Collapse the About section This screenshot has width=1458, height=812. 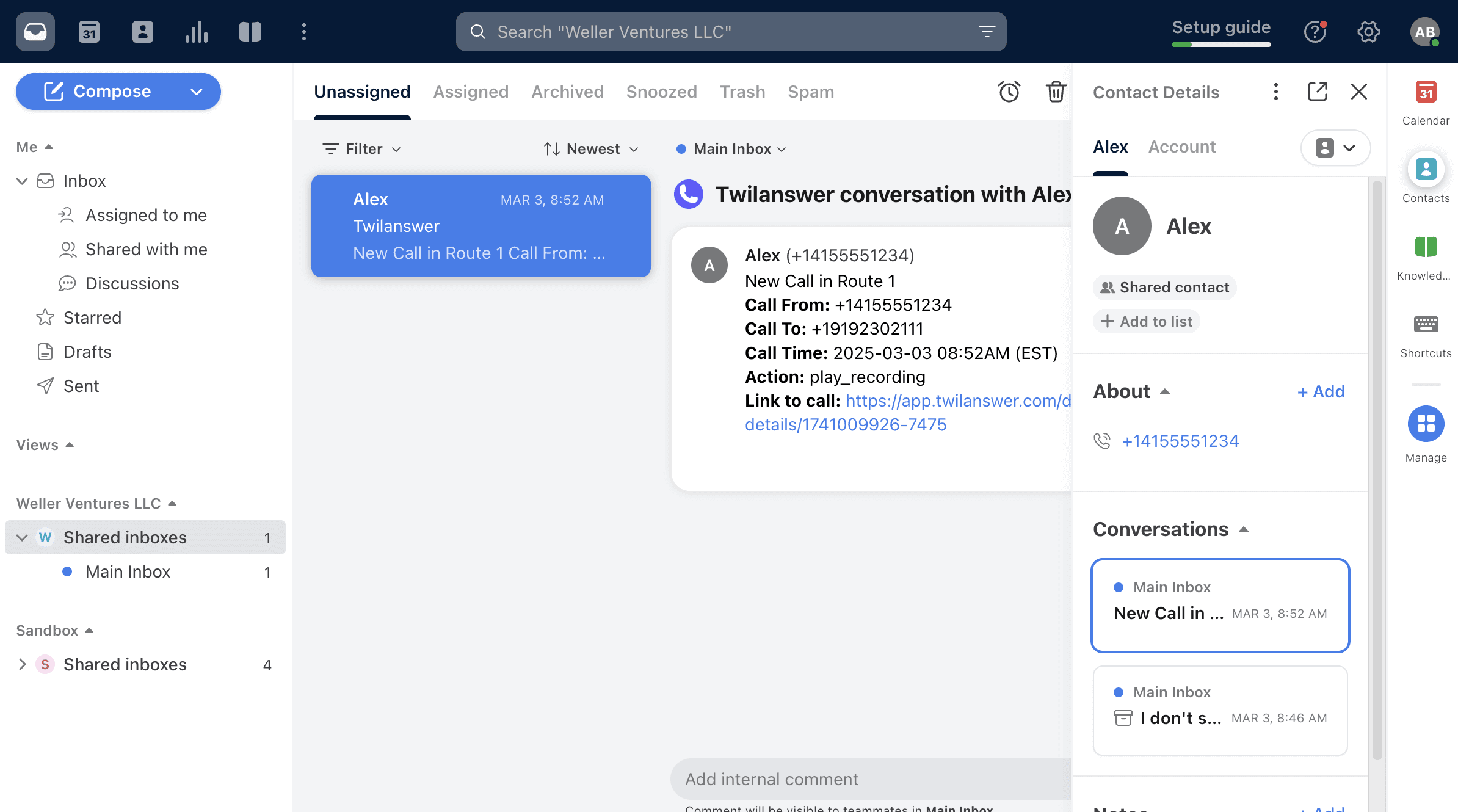coord(1164,391)
